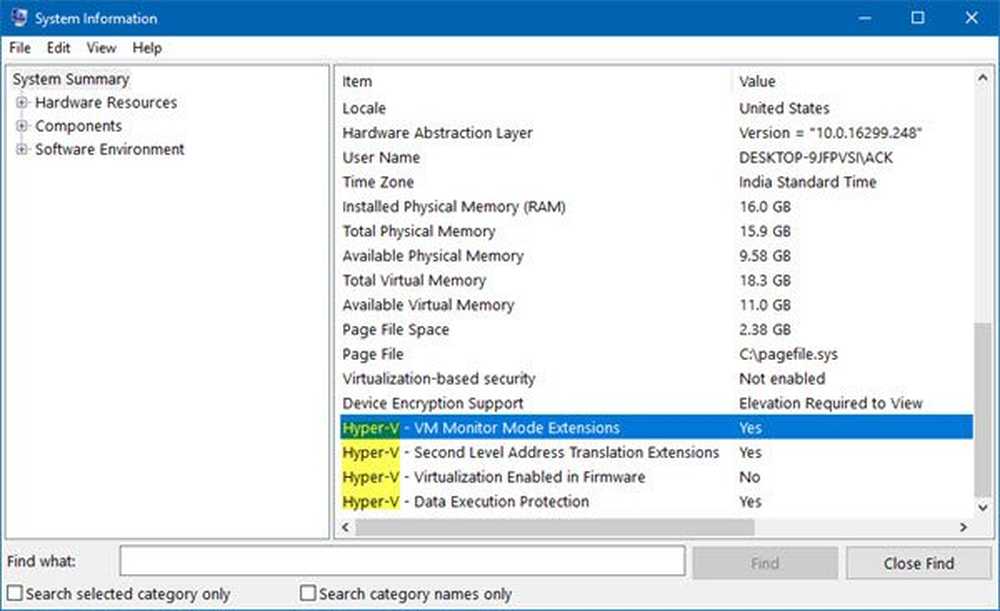Enable Search selected category only

pyautogui.click(x=18, y=592)
